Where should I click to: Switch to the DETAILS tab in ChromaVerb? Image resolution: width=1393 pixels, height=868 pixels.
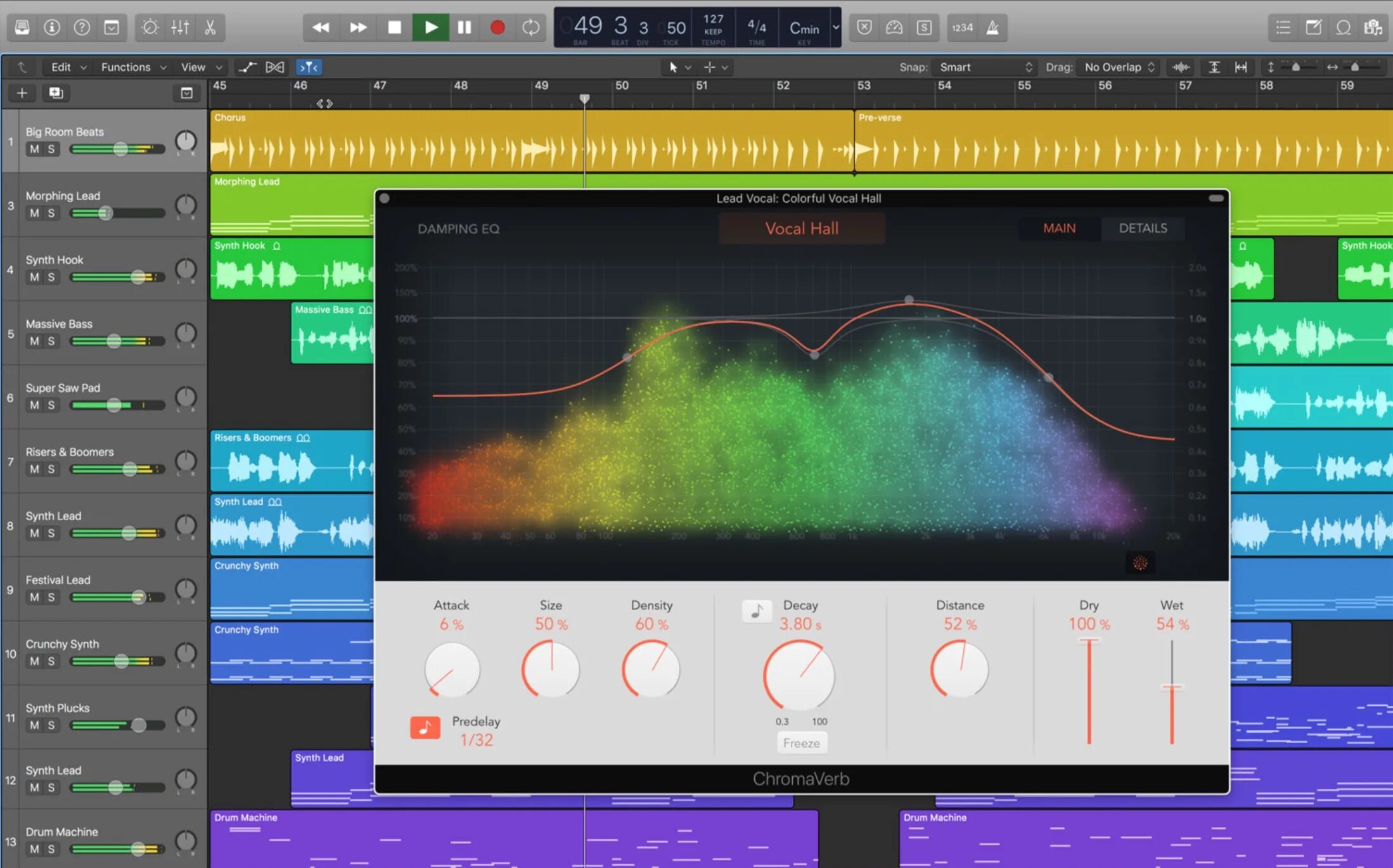(1143, 228)
